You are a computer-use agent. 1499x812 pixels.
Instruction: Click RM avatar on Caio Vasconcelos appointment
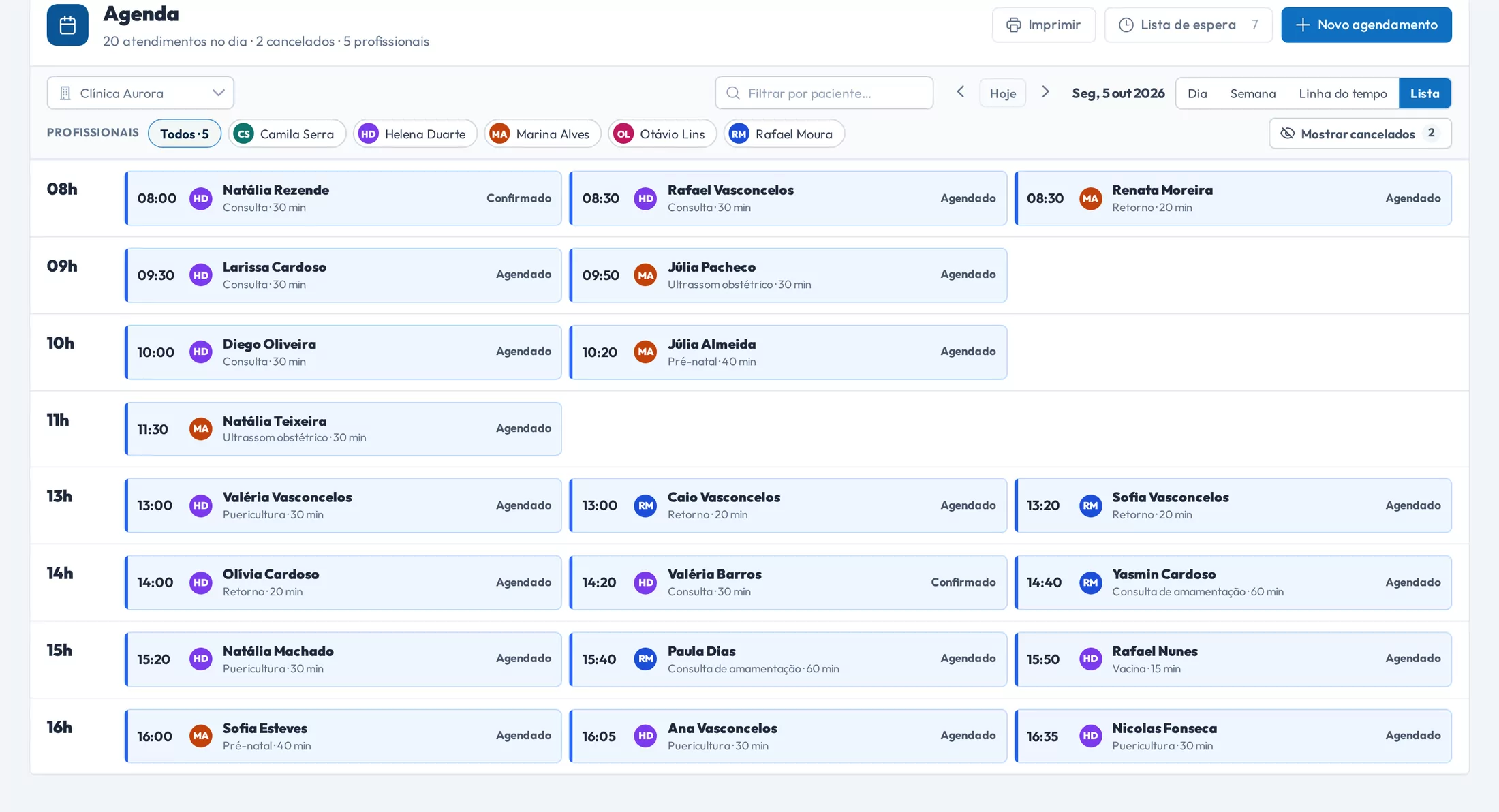[645, 505]
